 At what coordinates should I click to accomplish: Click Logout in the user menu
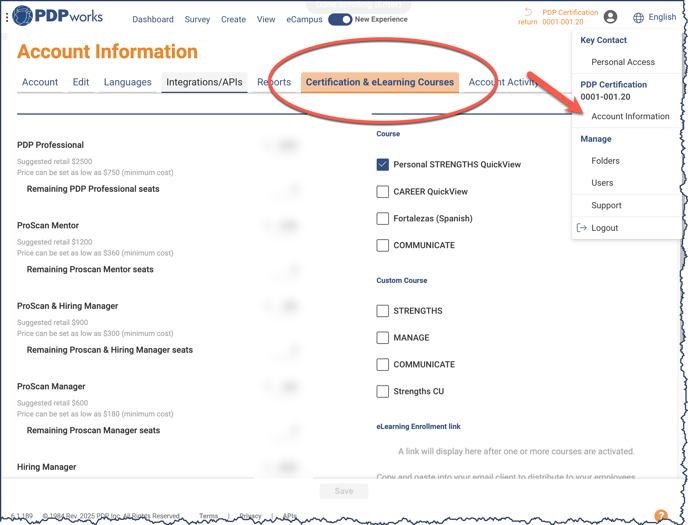(605, 228)
